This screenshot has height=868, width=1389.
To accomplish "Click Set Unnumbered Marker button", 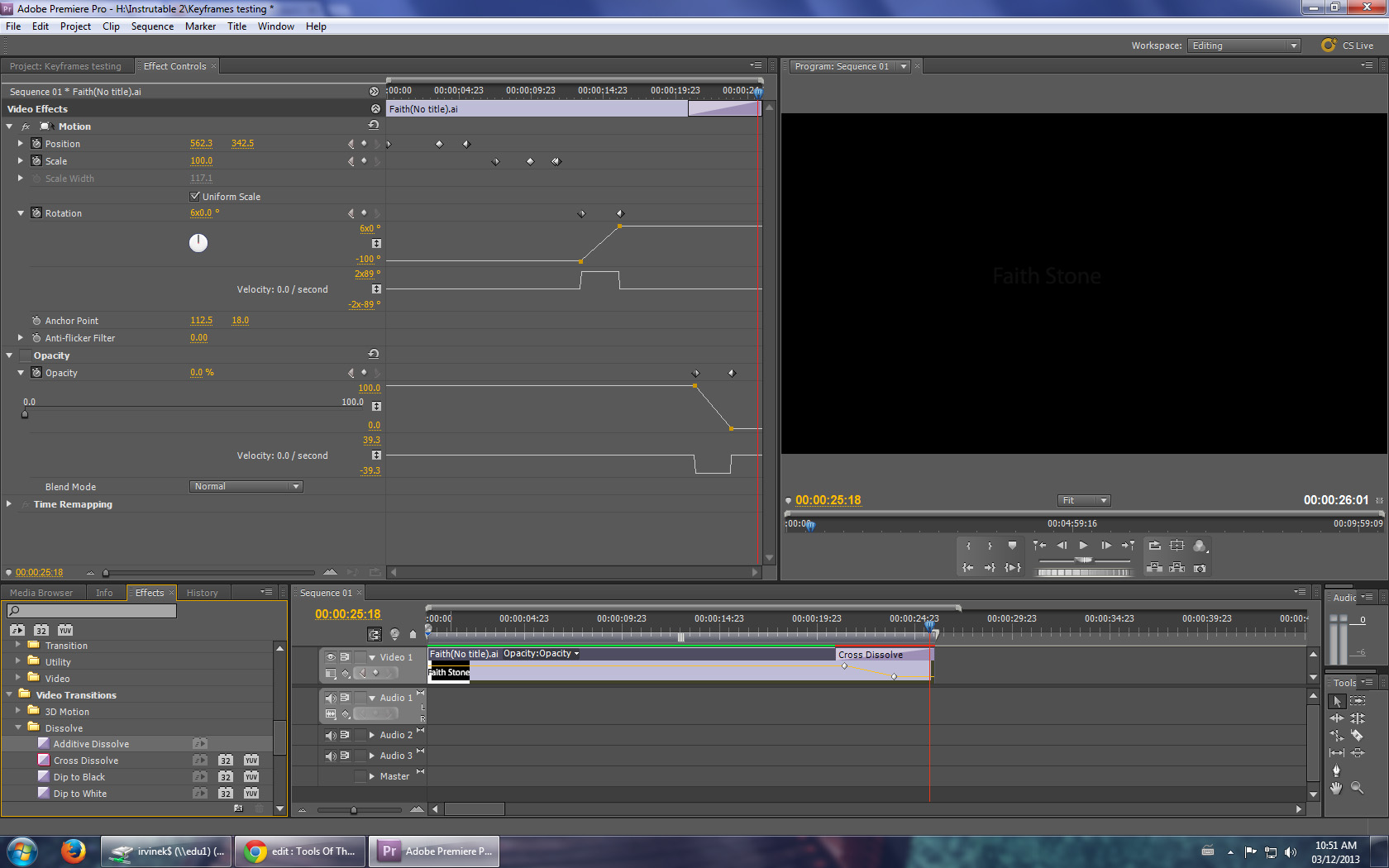I will tap(1012, 546).
